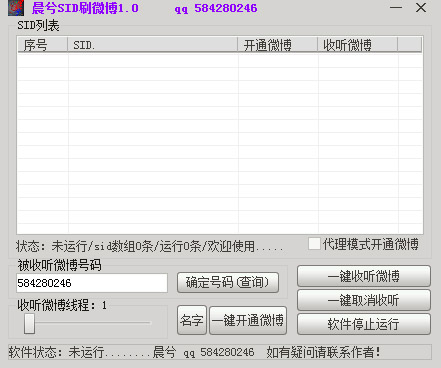Focus the 被收听微博号码 input field

[x=92, y=283]
